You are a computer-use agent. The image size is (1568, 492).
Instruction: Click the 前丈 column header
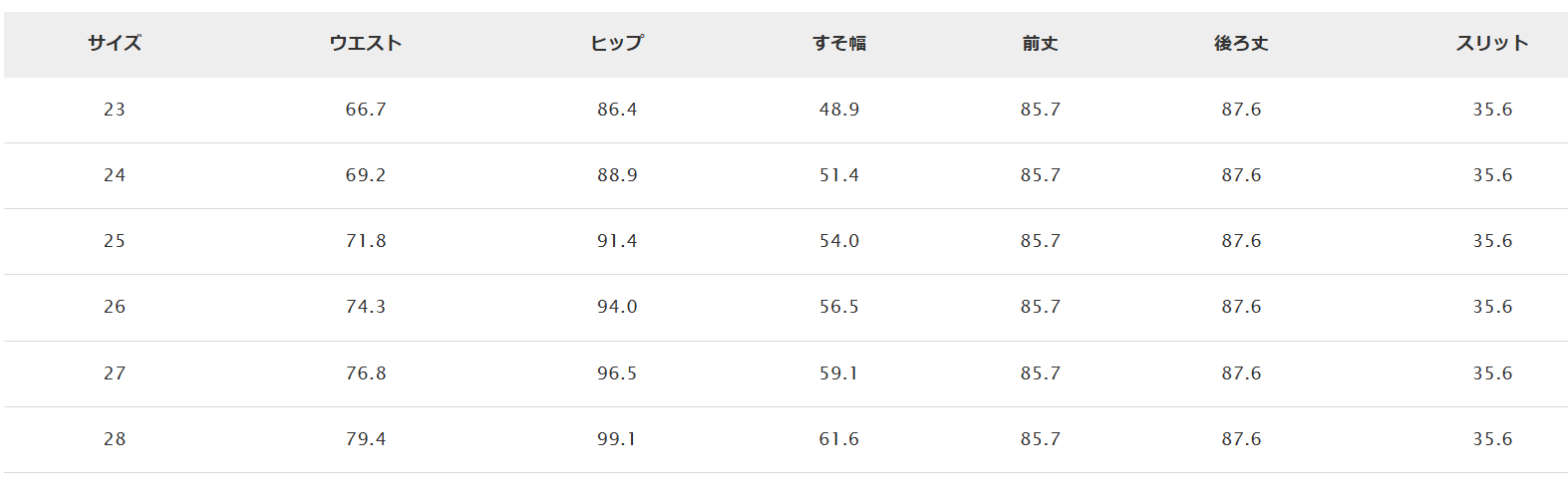1041,43
